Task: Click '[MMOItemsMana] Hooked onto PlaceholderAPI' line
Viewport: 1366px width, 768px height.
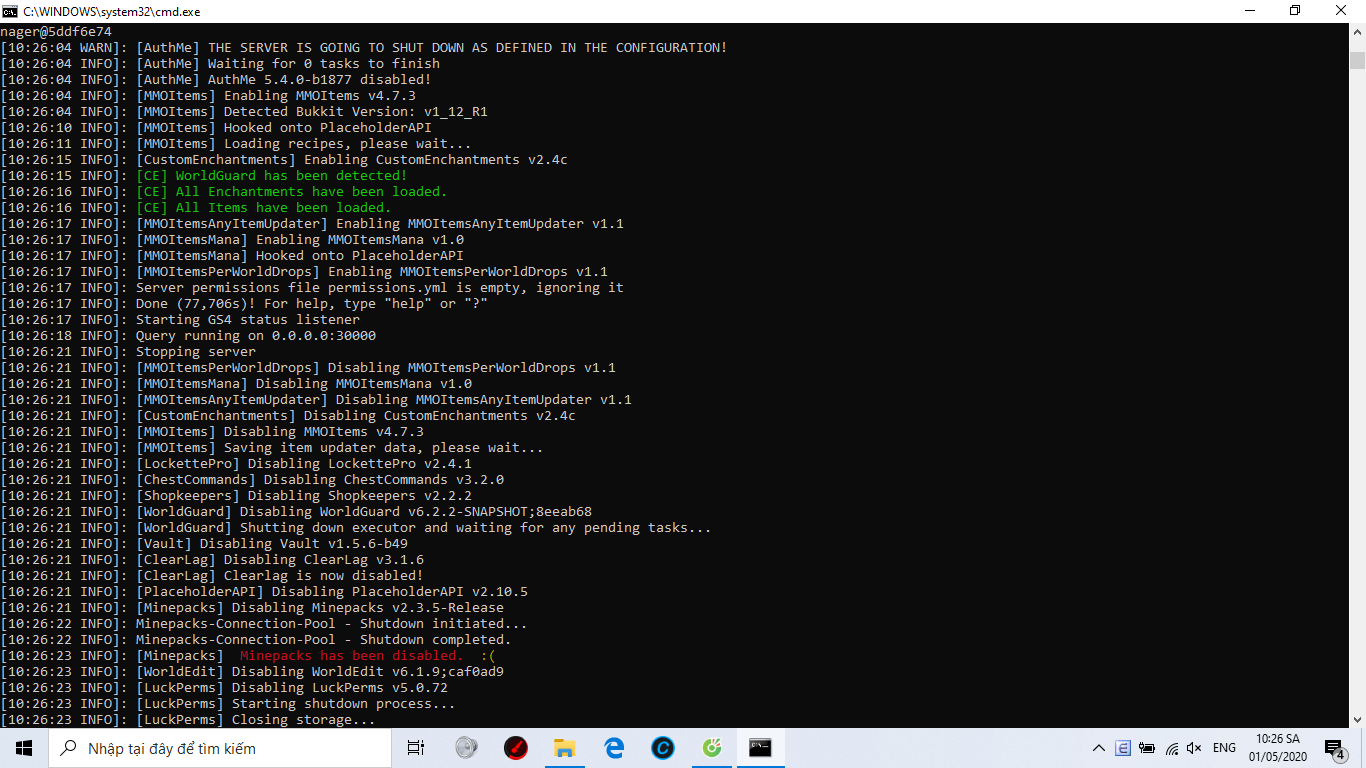Action: tap(232, 256)
